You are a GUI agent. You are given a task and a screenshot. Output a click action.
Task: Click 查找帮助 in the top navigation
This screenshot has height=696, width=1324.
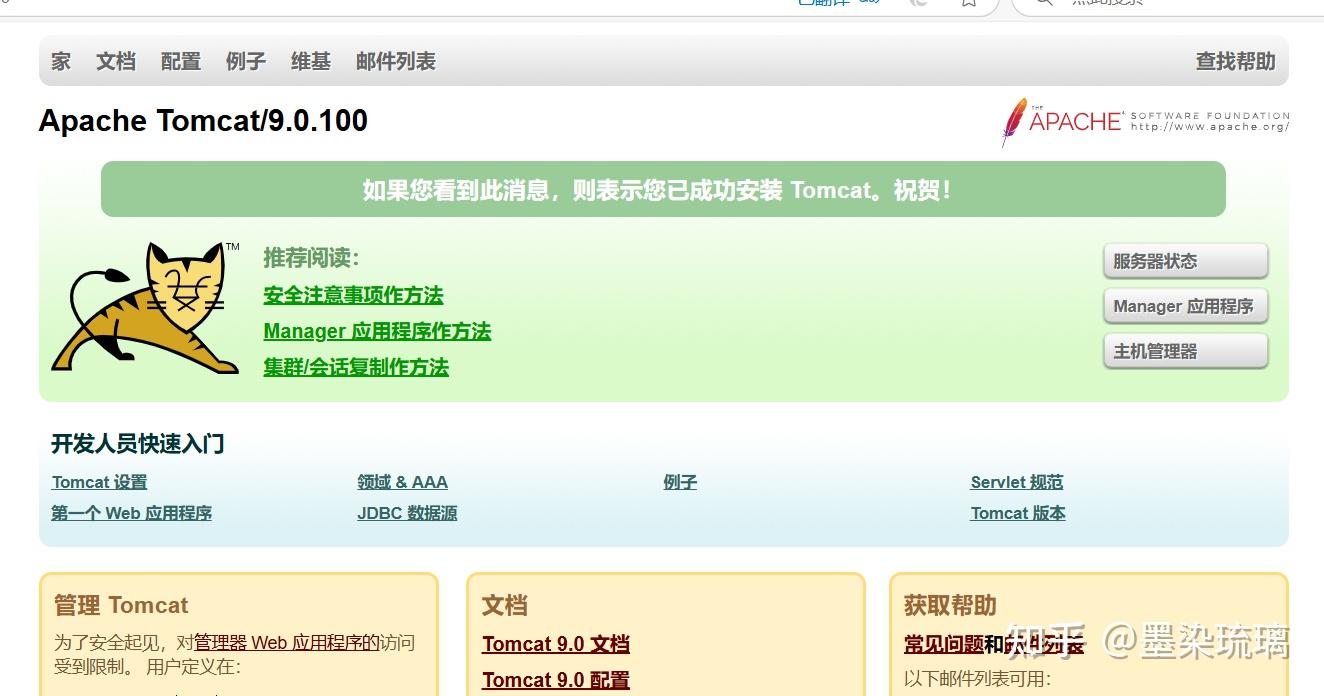click(1236, 61)
